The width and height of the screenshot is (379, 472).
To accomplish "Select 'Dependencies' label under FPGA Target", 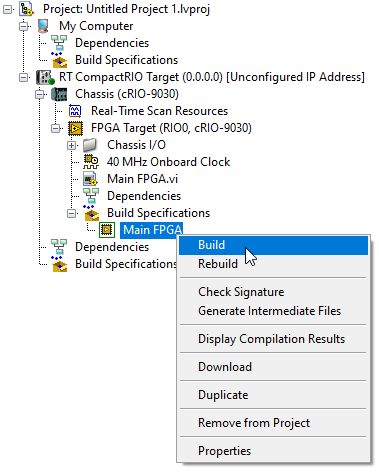I will click(x=144, y=196).
